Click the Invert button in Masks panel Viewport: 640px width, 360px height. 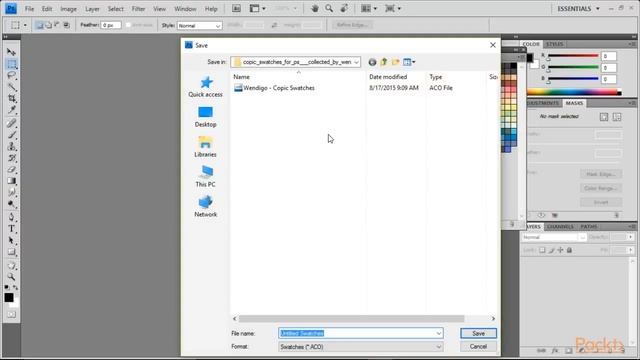coord(601,202)
